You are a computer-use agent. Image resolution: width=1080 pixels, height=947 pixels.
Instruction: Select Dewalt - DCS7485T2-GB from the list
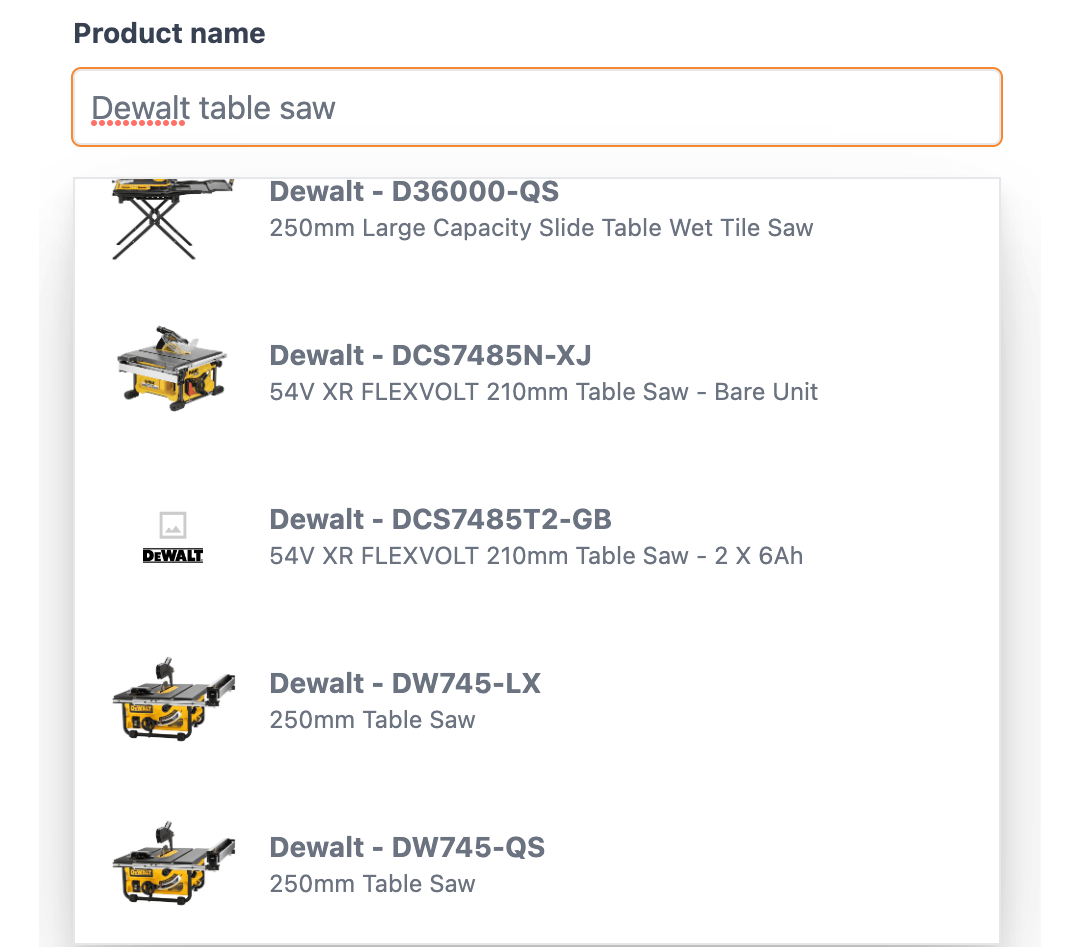[440, 519]
